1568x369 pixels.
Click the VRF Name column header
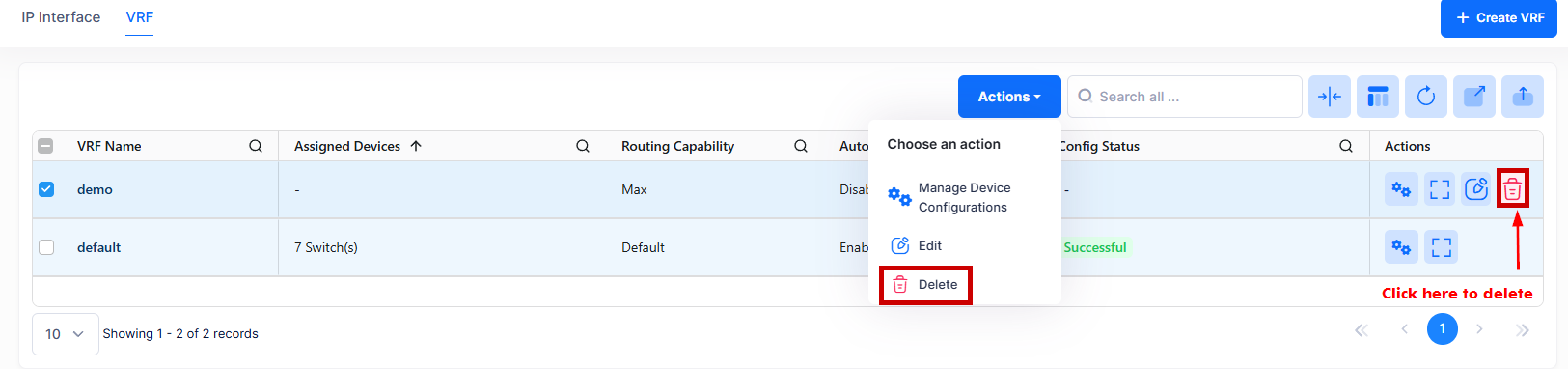click(x=109, y=146)
